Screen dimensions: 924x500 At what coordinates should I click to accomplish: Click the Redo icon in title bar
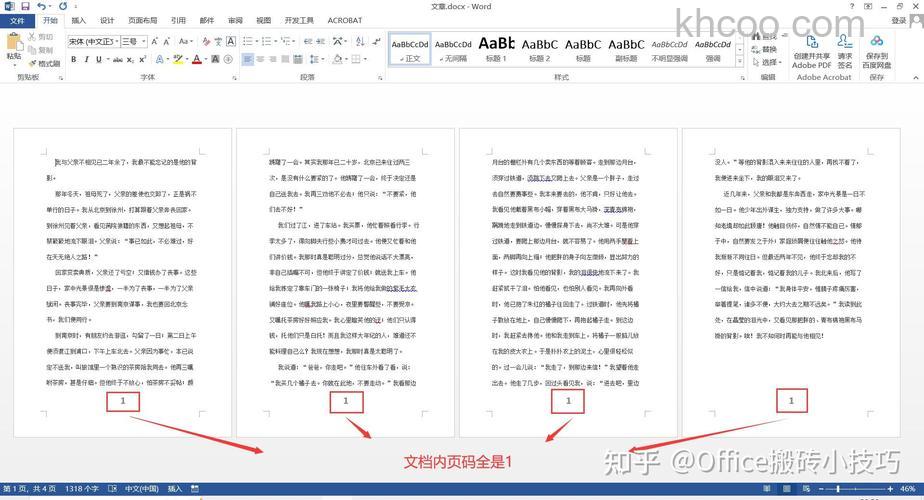pyautogui.click(x=63, y=6)
